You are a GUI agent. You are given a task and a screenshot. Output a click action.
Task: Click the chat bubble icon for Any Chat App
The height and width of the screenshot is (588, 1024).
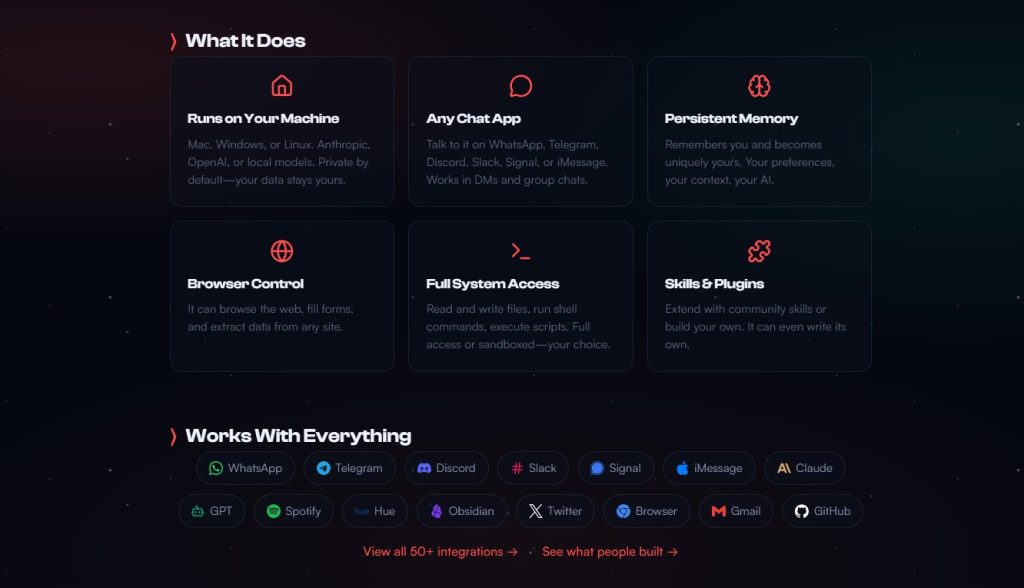[x=520, y=86]
